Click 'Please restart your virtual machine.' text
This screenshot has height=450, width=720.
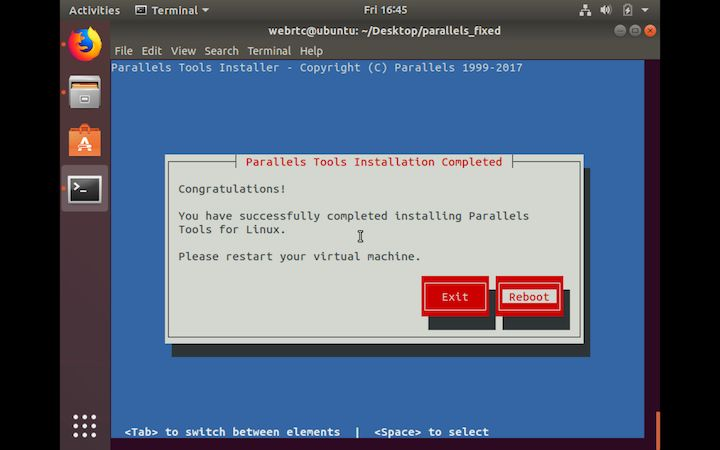pyautogui.click(x=299, y=256)
